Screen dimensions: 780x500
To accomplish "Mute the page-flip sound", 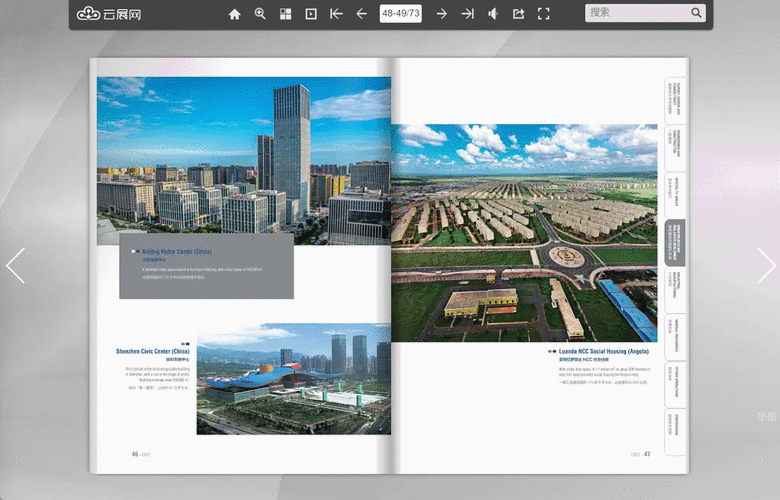I will tap(493, 14).
